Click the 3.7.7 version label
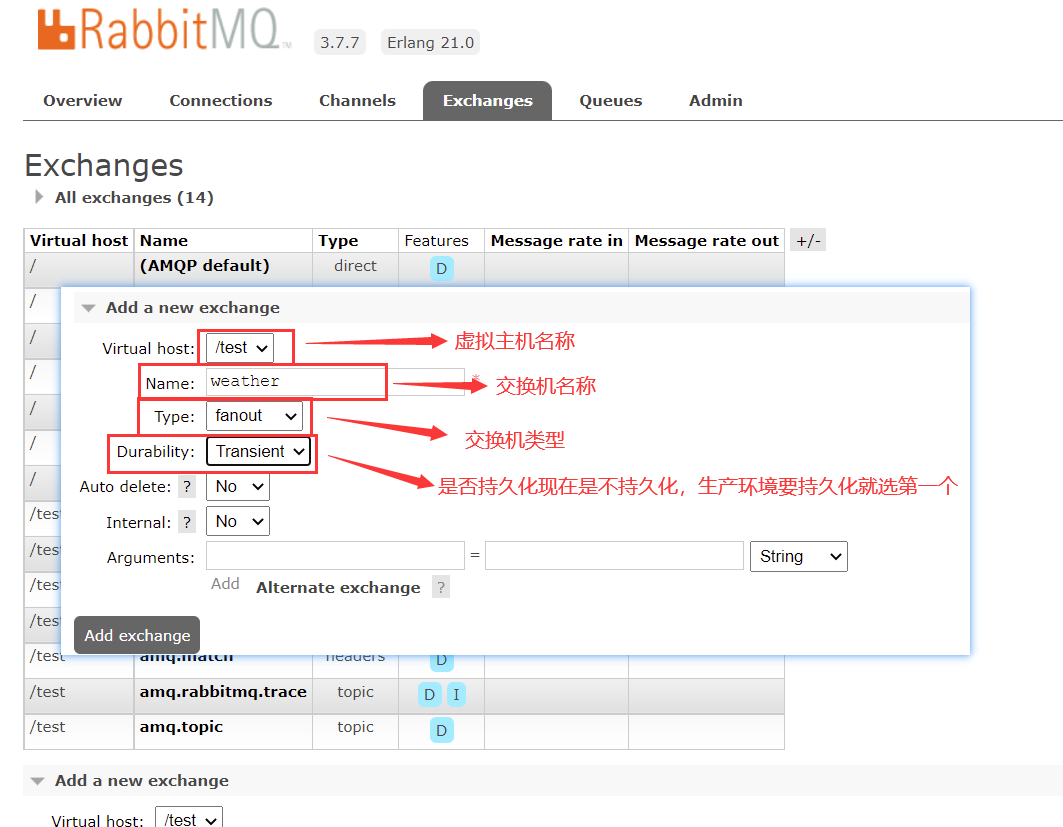1063x827 pixels. (340, 42)
